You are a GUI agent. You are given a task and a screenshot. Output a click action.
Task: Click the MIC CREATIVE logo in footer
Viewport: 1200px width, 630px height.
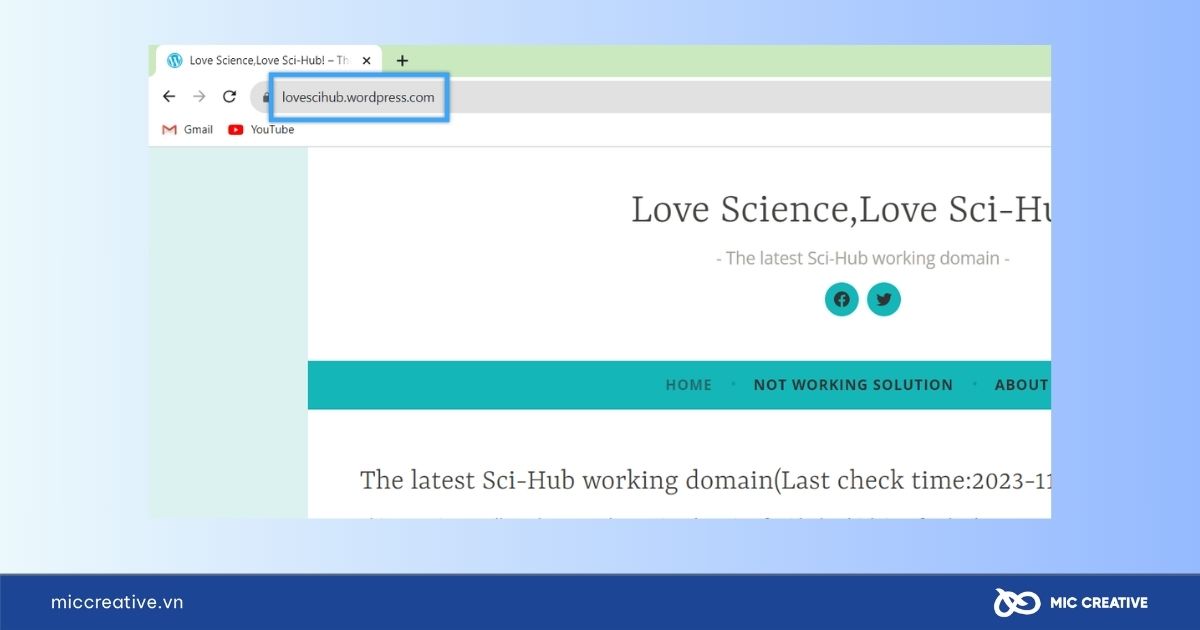point(1070,602)
